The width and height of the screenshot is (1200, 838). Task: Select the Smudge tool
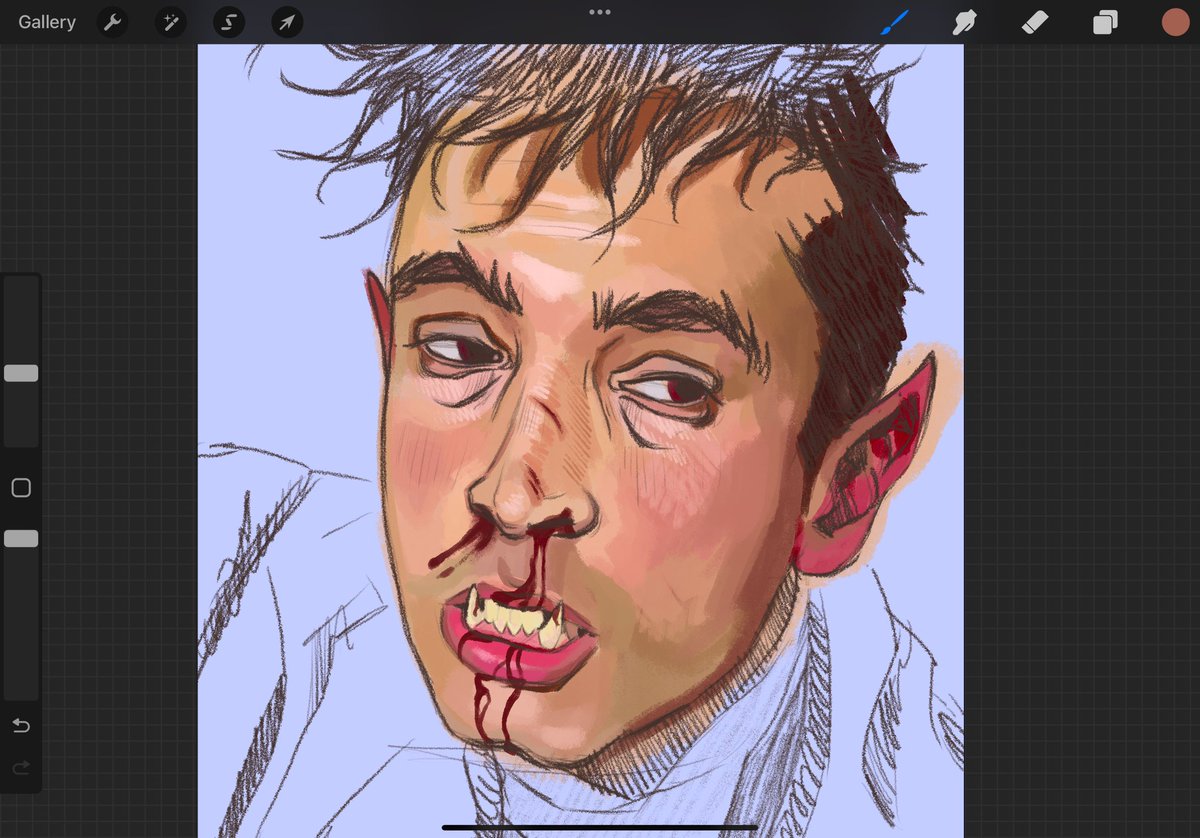(x=964, y=22)
